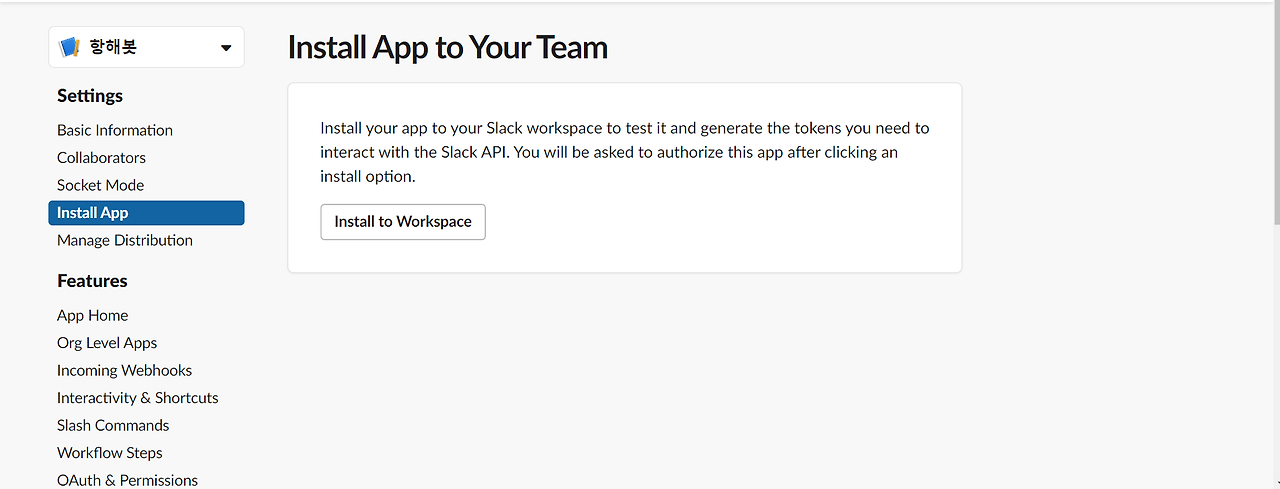Screen dimensions: 1280x489
Task: Open Socket Mode settings
Action: tap(100, 185)
